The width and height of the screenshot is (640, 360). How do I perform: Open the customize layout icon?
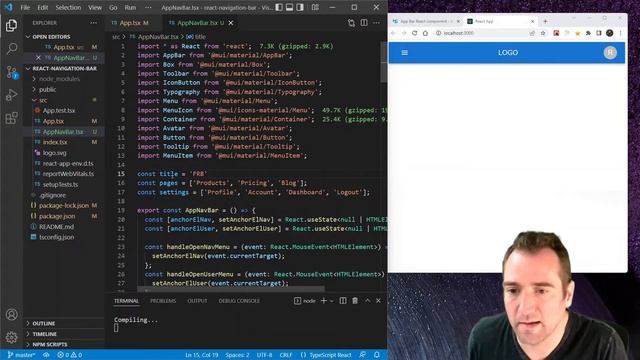point(316,7)
